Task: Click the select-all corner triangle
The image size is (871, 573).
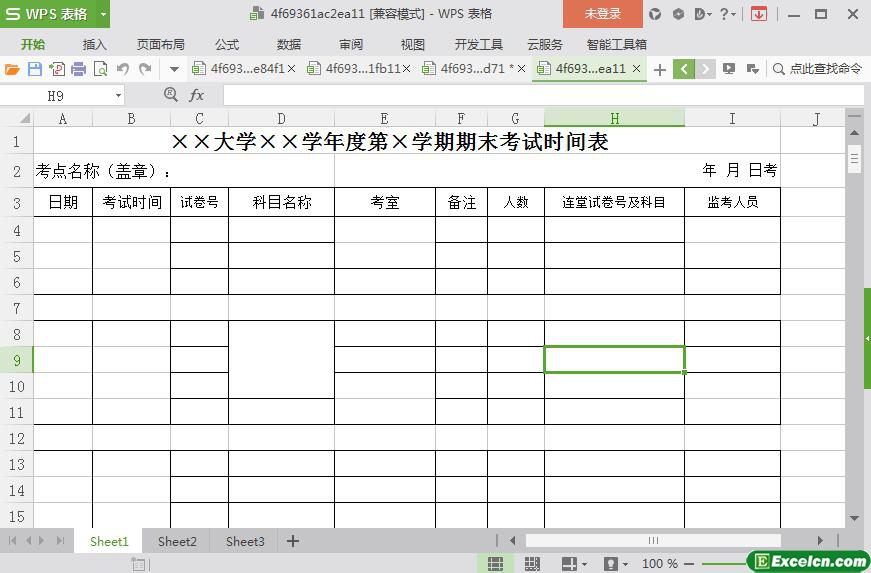Action: 25,118
